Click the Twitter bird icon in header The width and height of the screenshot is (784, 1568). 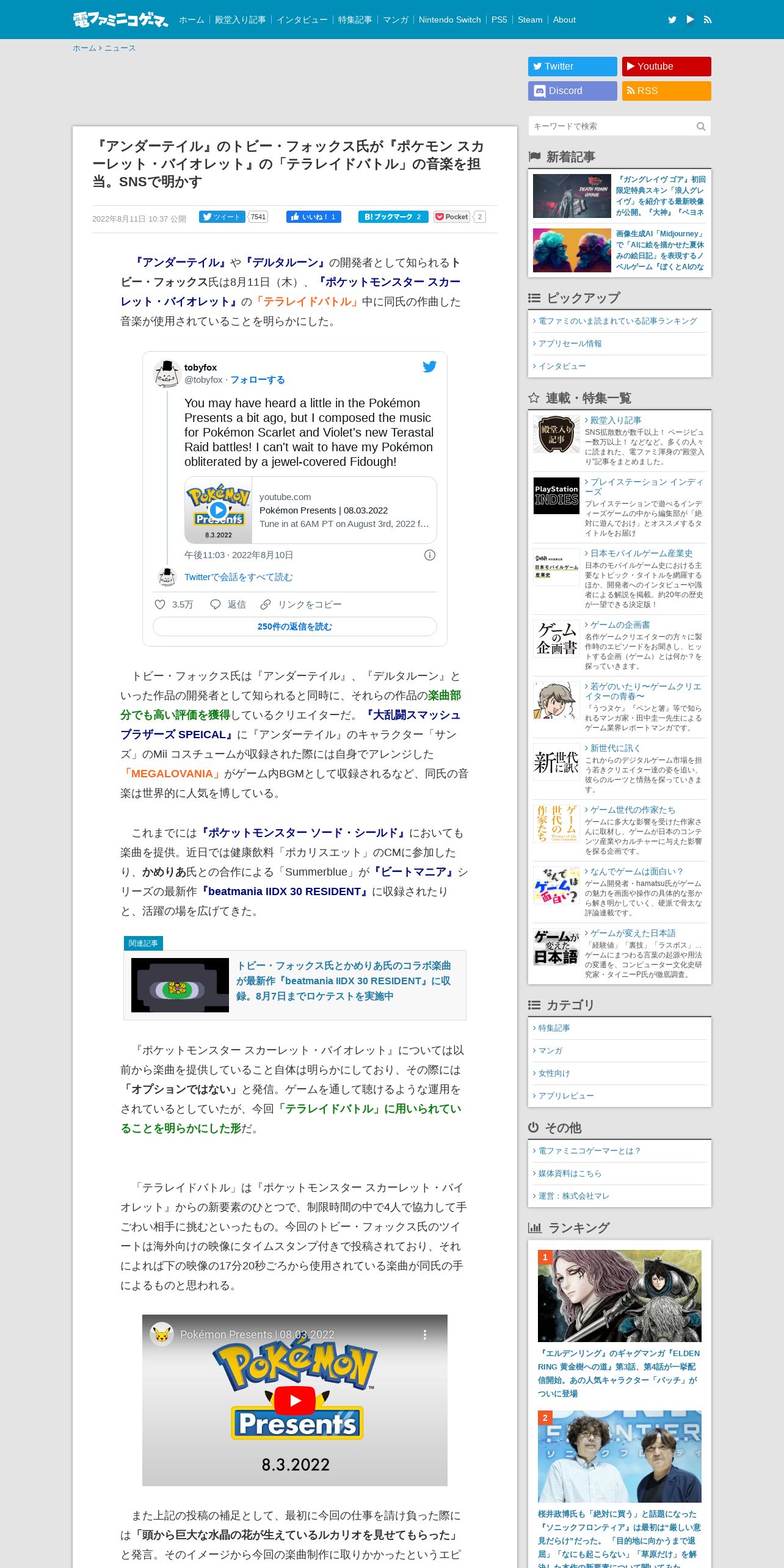pyautogui.click(x=672, y=20)
